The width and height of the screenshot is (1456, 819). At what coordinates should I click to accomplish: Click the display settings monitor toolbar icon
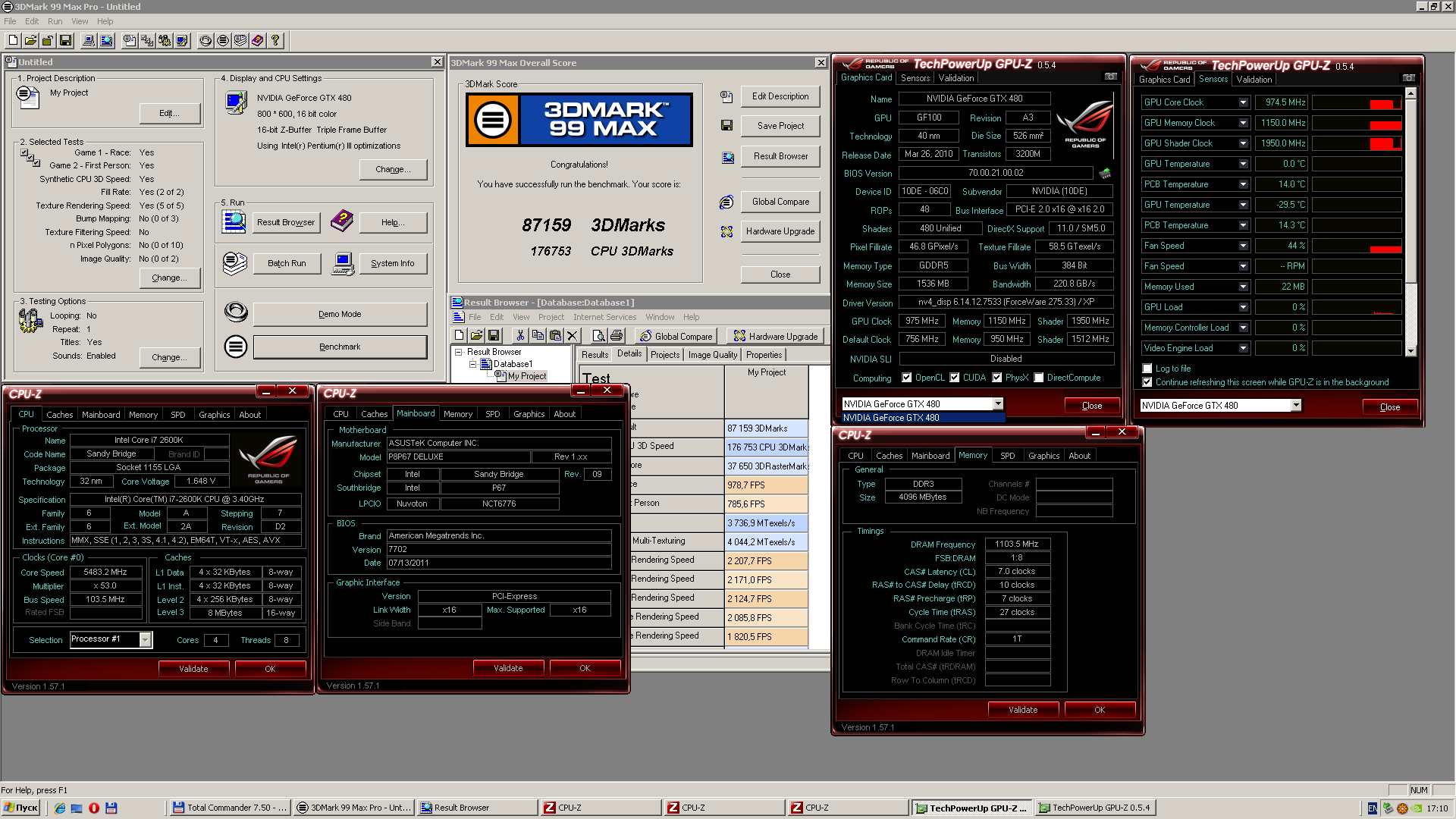(182, 41)
